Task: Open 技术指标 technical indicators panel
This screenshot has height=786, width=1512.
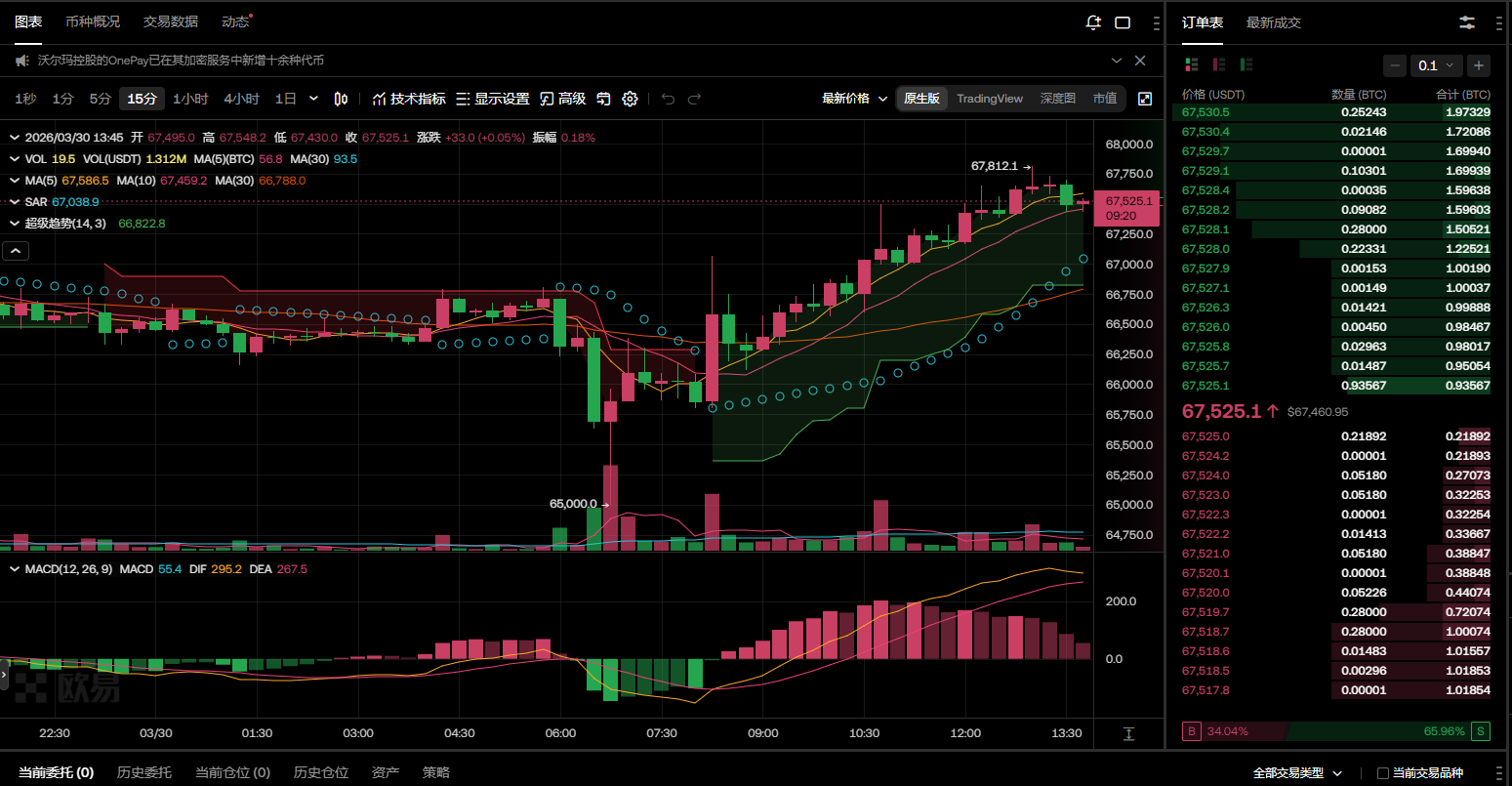Action: (409, 99)
